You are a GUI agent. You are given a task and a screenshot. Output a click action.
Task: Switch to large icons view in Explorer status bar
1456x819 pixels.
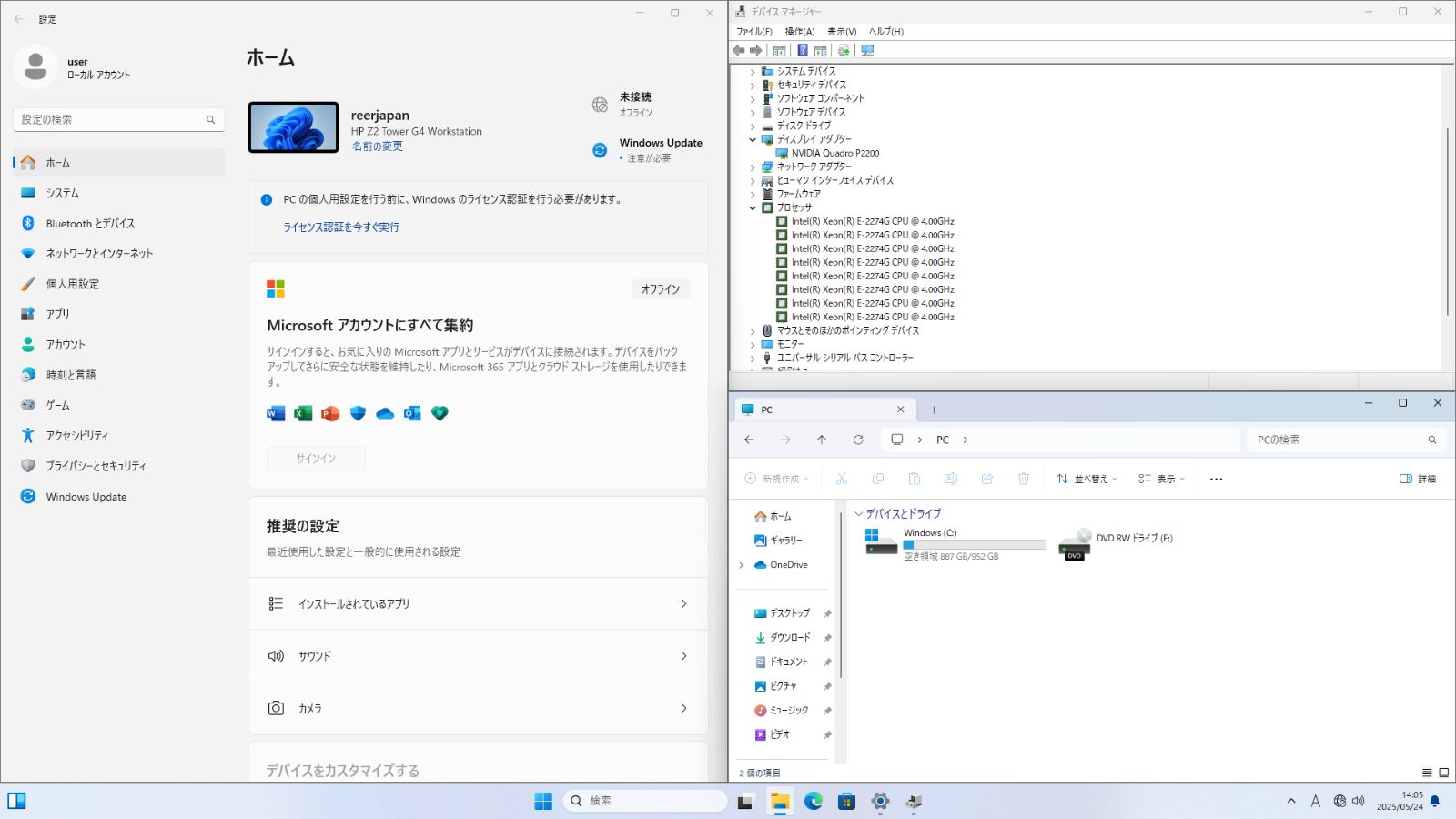click(x=1443, y=773)
